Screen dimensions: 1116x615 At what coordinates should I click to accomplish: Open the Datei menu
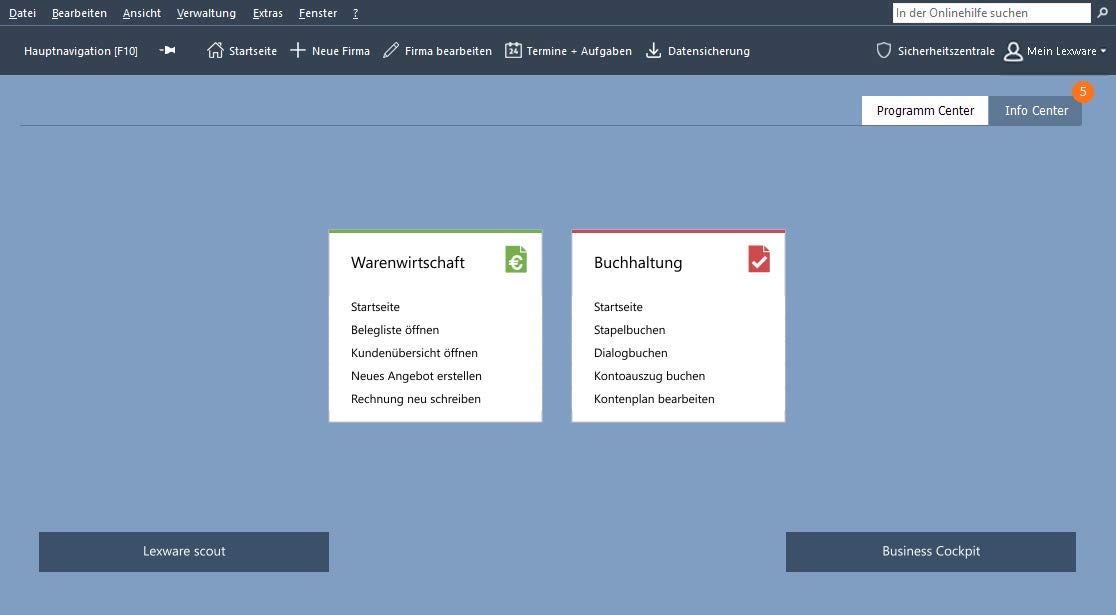(x=22, y=13)
